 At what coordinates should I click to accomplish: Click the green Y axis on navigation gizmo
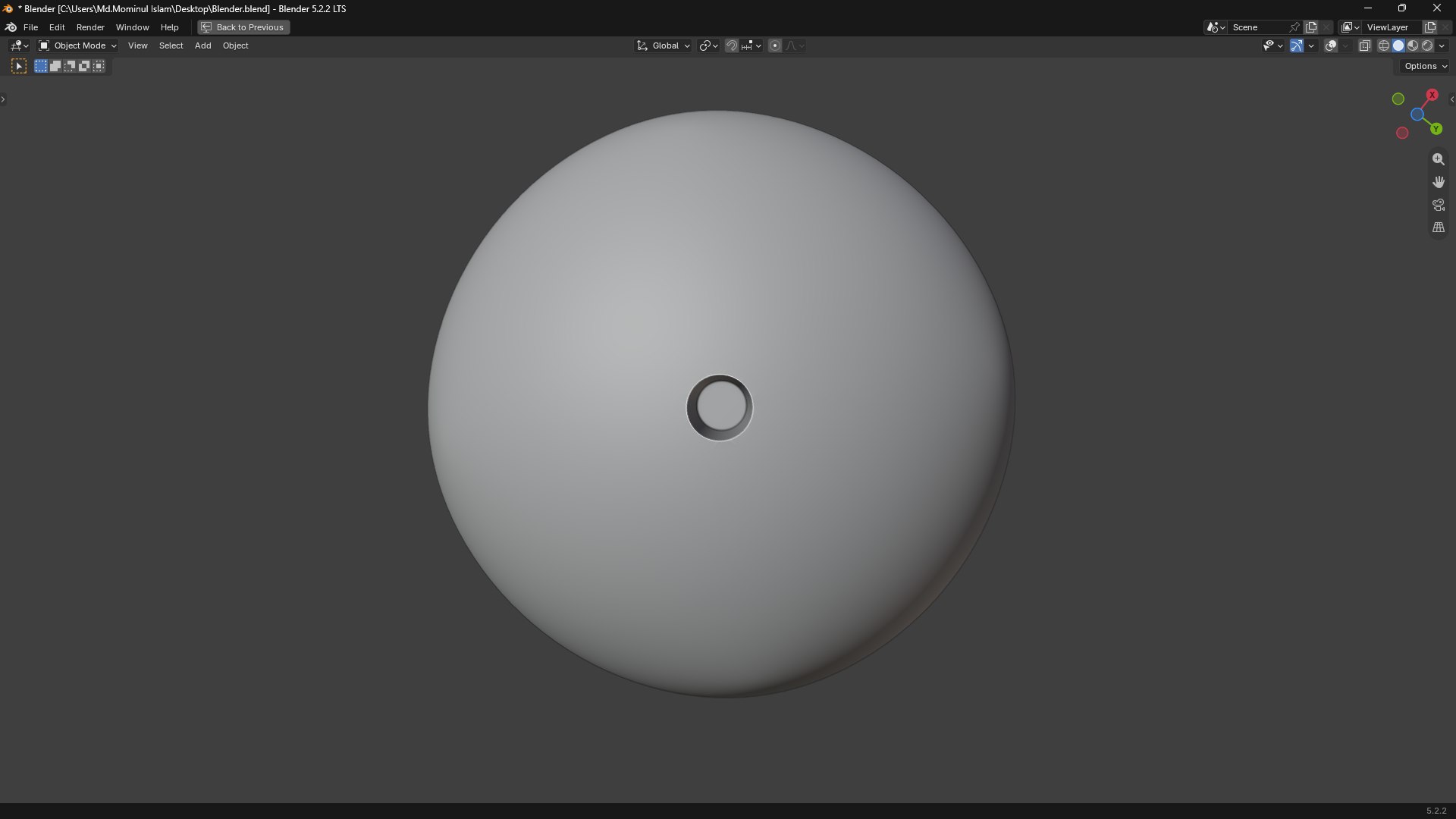point(1436,129)
